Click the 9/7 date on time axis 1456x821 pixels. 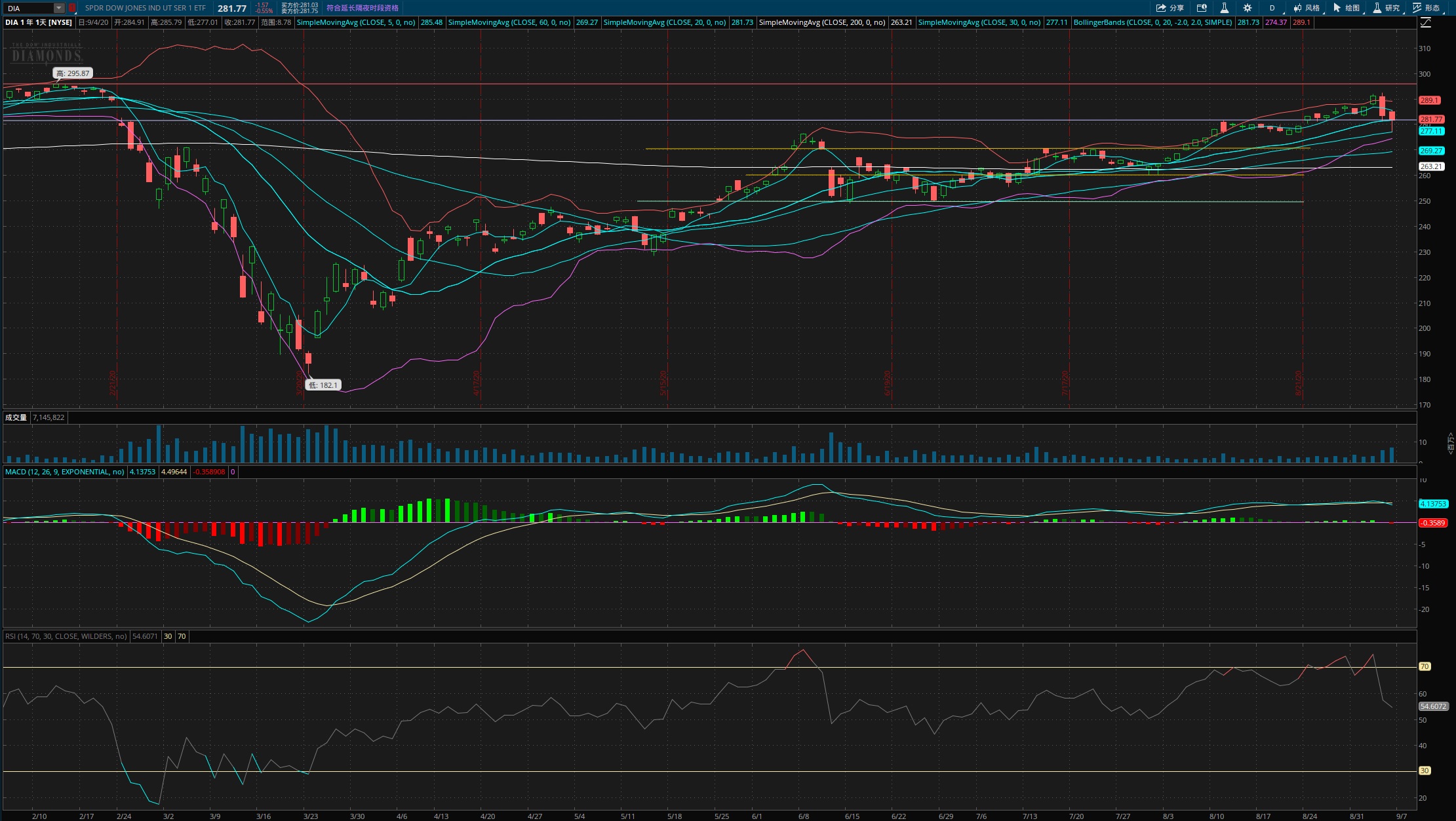pos(1402,816)
